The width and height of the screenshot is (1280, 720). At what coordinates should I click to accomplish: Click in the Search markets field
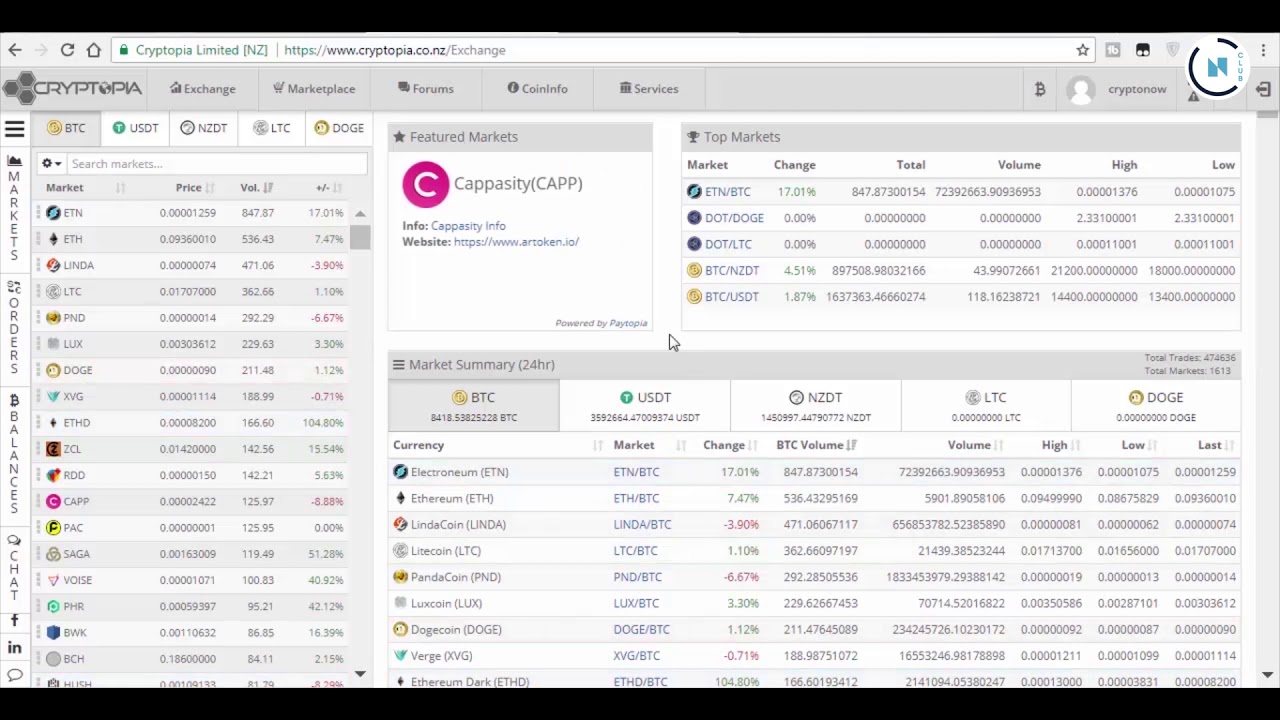tap(216, 164)
